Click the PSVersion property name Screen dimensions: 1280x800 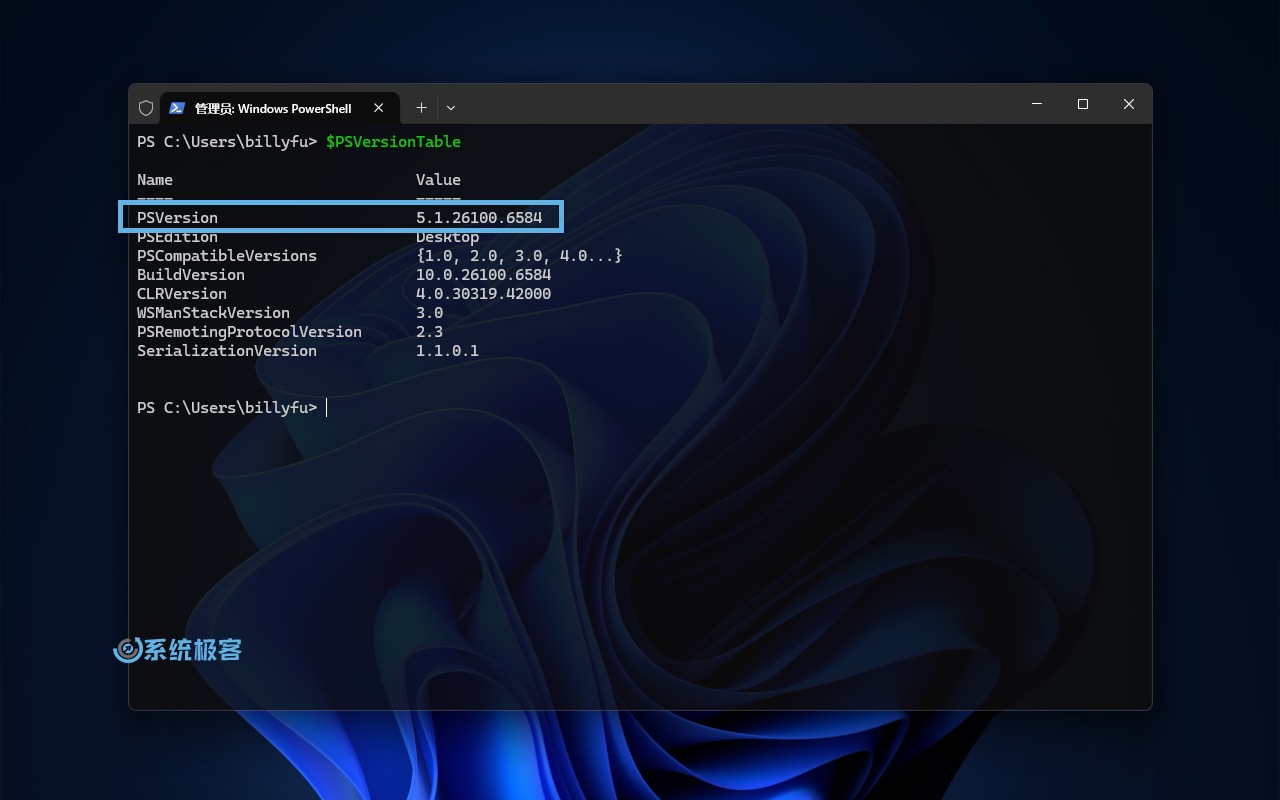tap(177, 218)
